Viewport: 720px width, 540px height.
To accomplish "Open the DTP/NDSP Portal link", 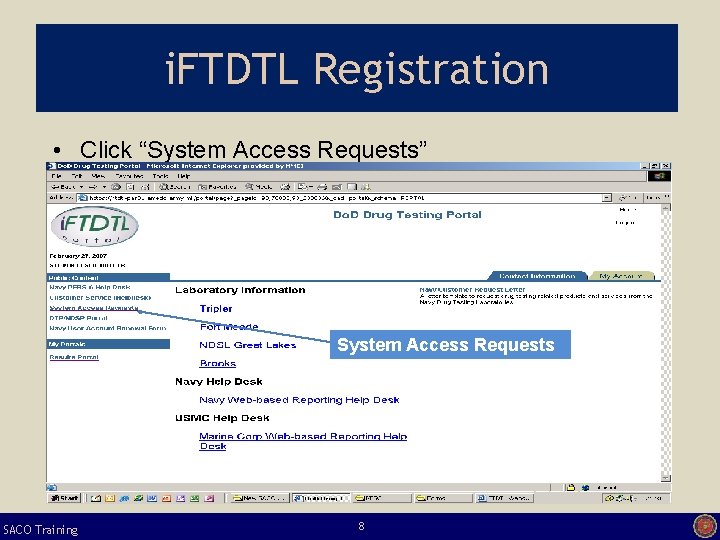I will point(79,318).
